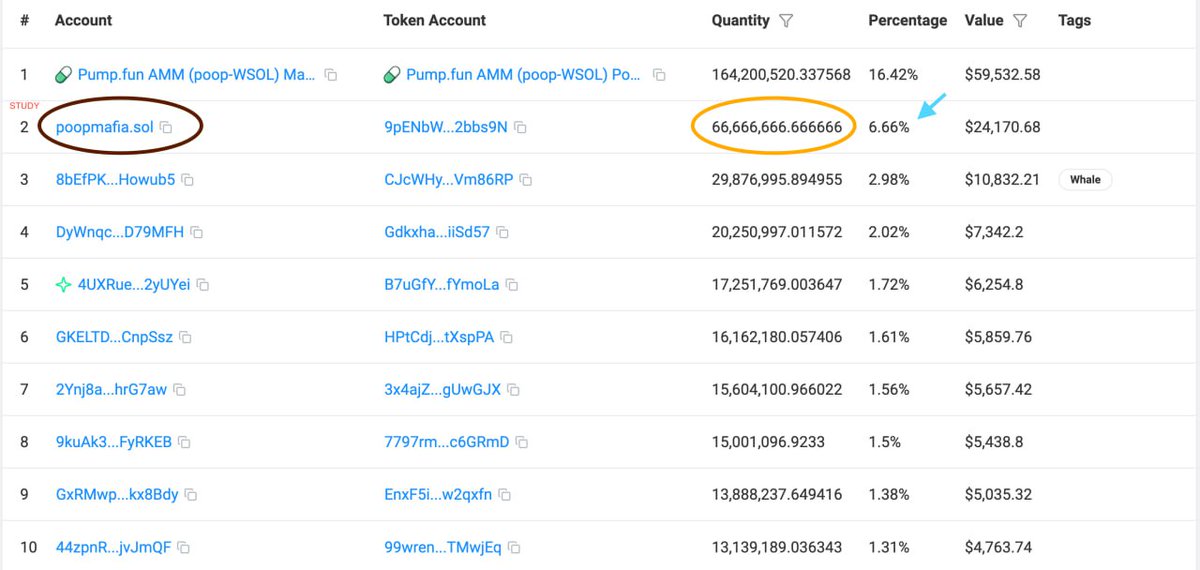Select the $7,342.2 value cell
1200x570 pixels.
click(x=994, y=232)
